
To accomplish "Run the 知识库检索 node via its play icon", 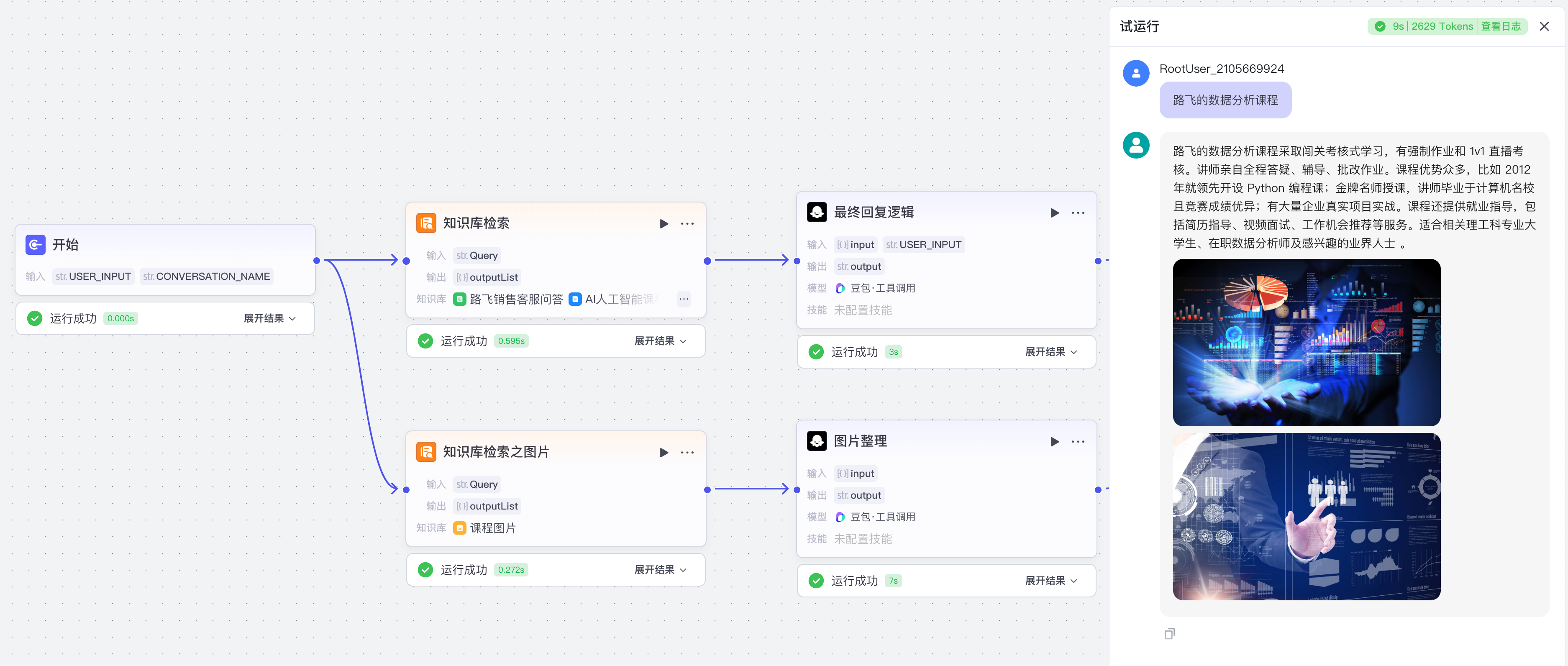I will tap(664, 223).
